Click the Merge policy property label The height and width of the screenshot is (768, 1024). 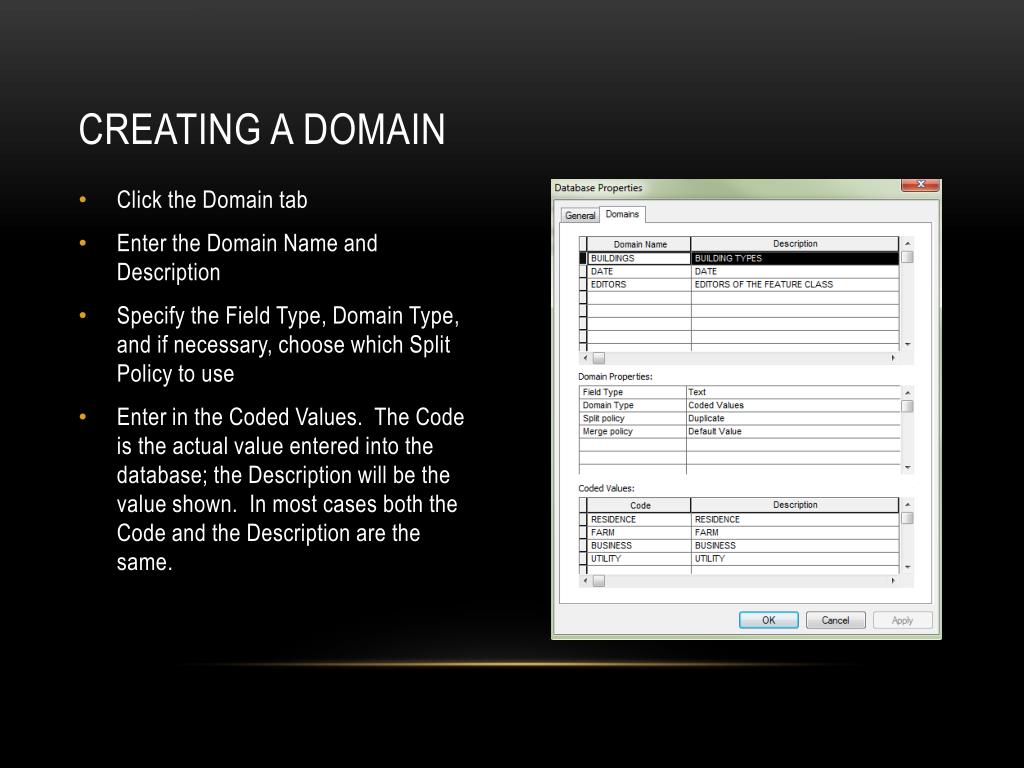tap(632, 431)
